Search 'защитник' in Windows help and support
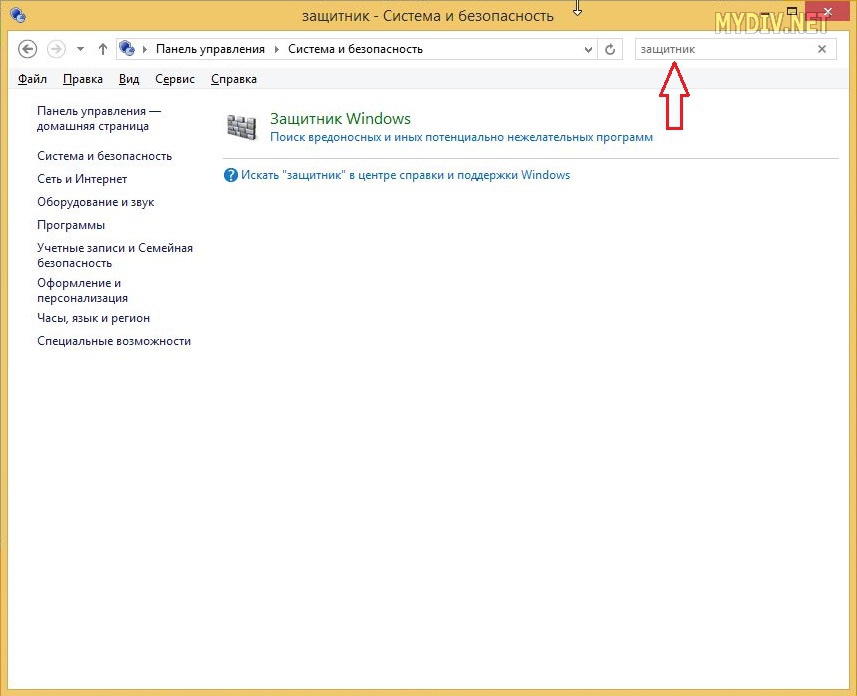 406,176
